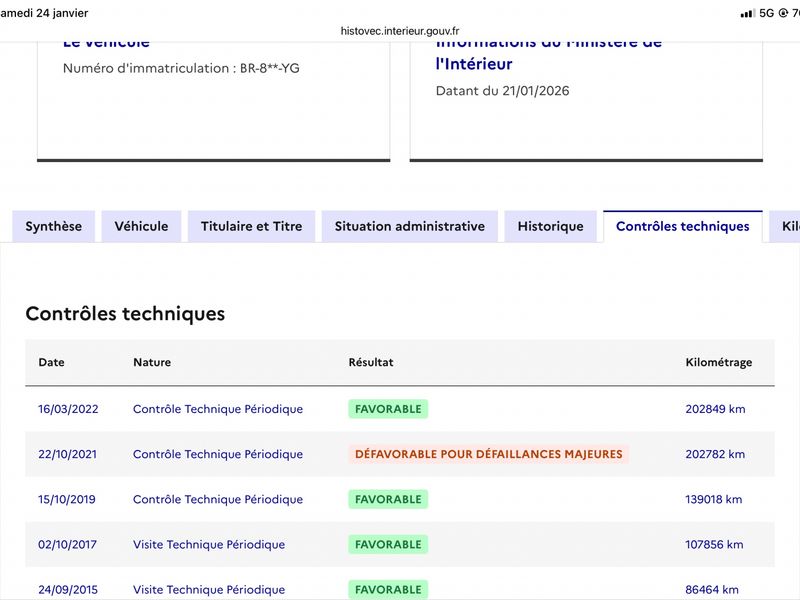This screenshot has height=600, width=800.
Task: Open the Synthèse tab
Action: (x=54, y=226)
